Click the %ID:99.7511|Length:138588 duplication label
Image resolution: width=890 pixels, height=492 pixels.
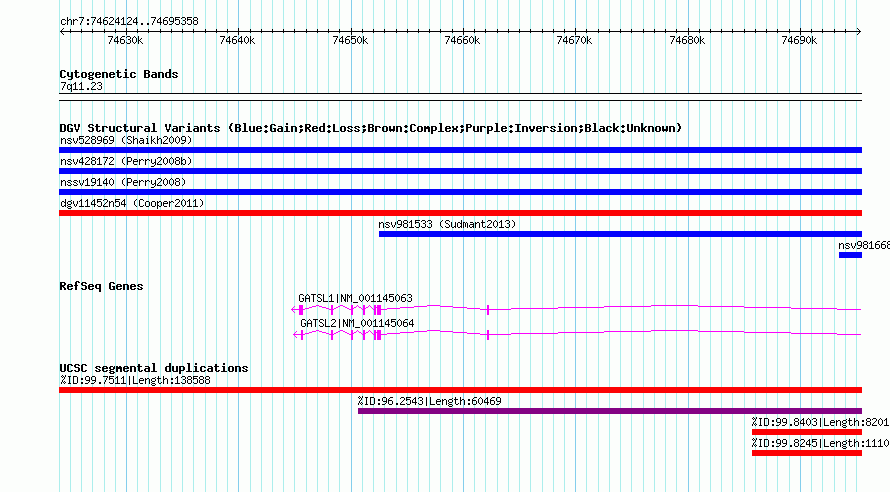pyautogui.click(x=135, y=380)
